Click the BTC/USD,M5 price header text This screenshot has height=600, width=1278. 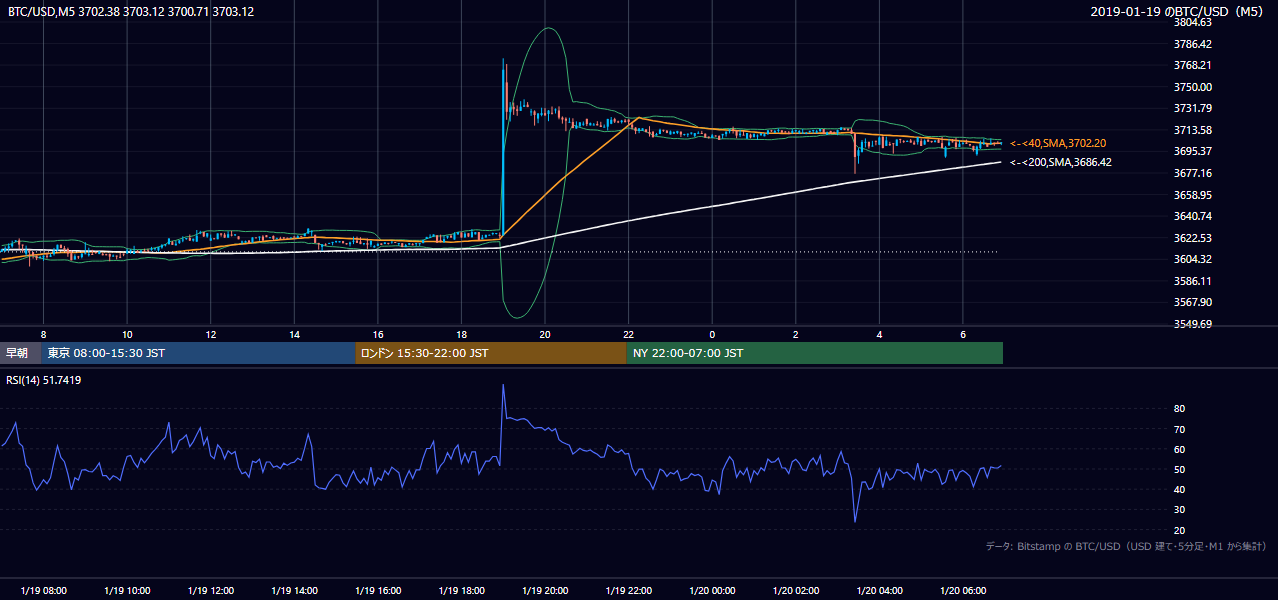click(x=131, y=11)
